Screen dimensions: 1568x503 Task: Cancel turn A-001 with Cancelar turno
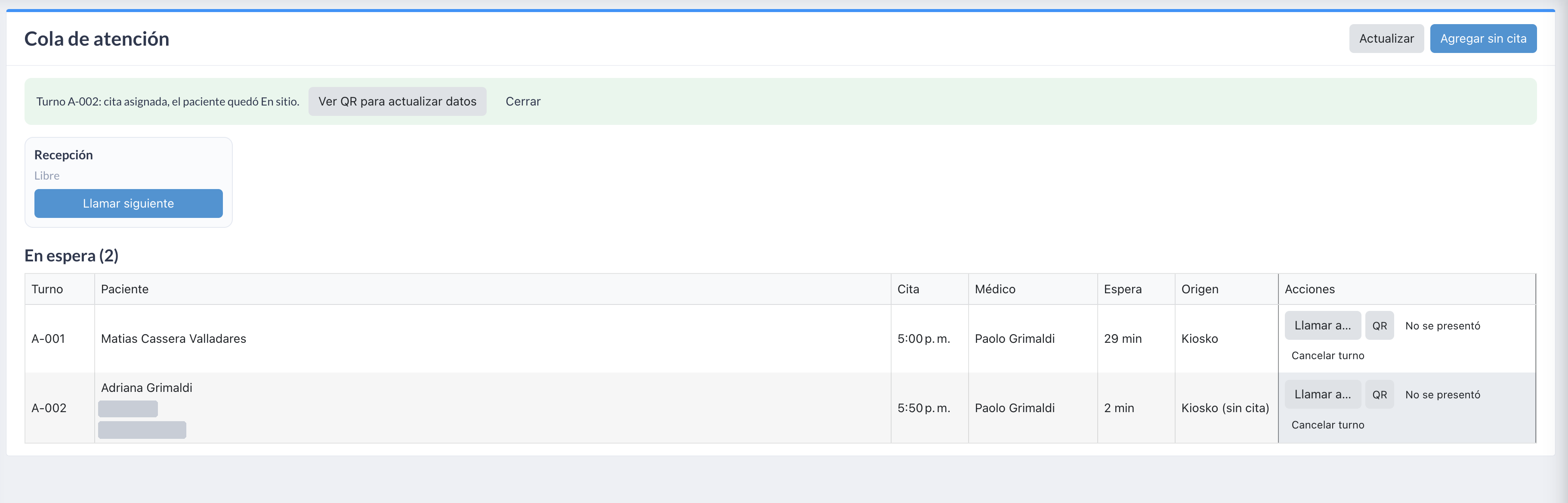coord(1327,356)
